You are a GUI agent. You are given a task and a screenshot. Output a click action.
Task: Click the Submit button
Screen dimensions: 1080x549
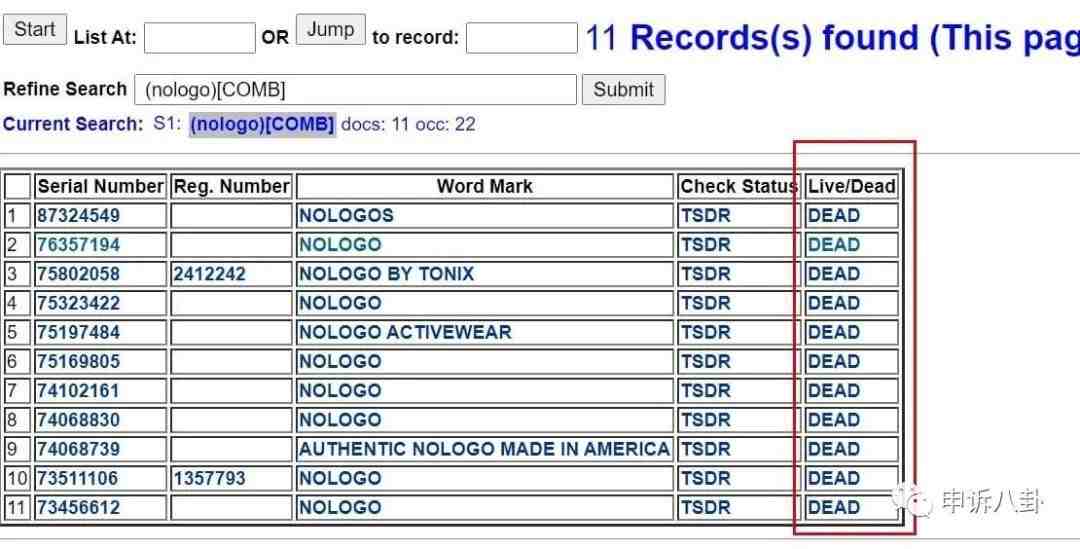click(623, 90)
